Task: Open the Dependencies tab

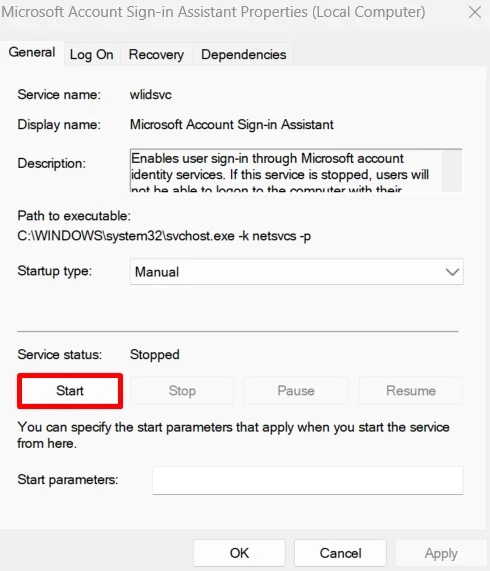Action: point(244,55)
